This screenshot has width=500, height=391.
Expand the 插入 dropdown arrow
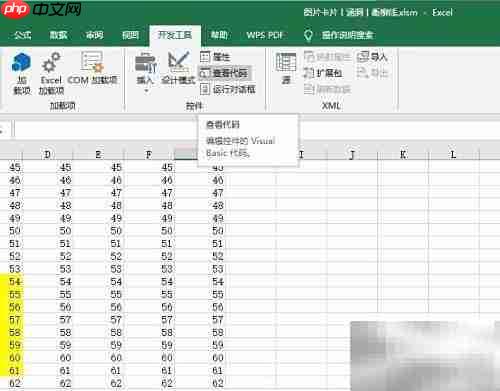pyautogui.click(x=146, y=90)
